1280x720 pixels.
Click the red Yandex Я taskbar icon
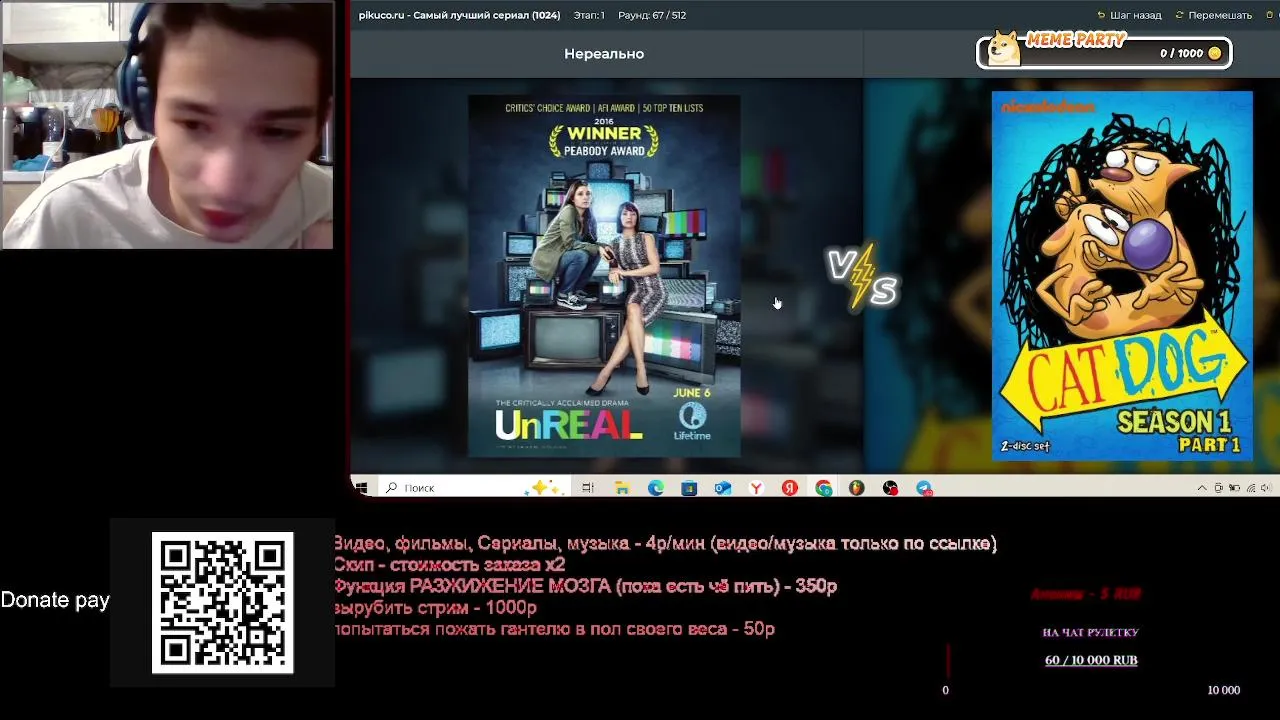[x=790, y=488]
